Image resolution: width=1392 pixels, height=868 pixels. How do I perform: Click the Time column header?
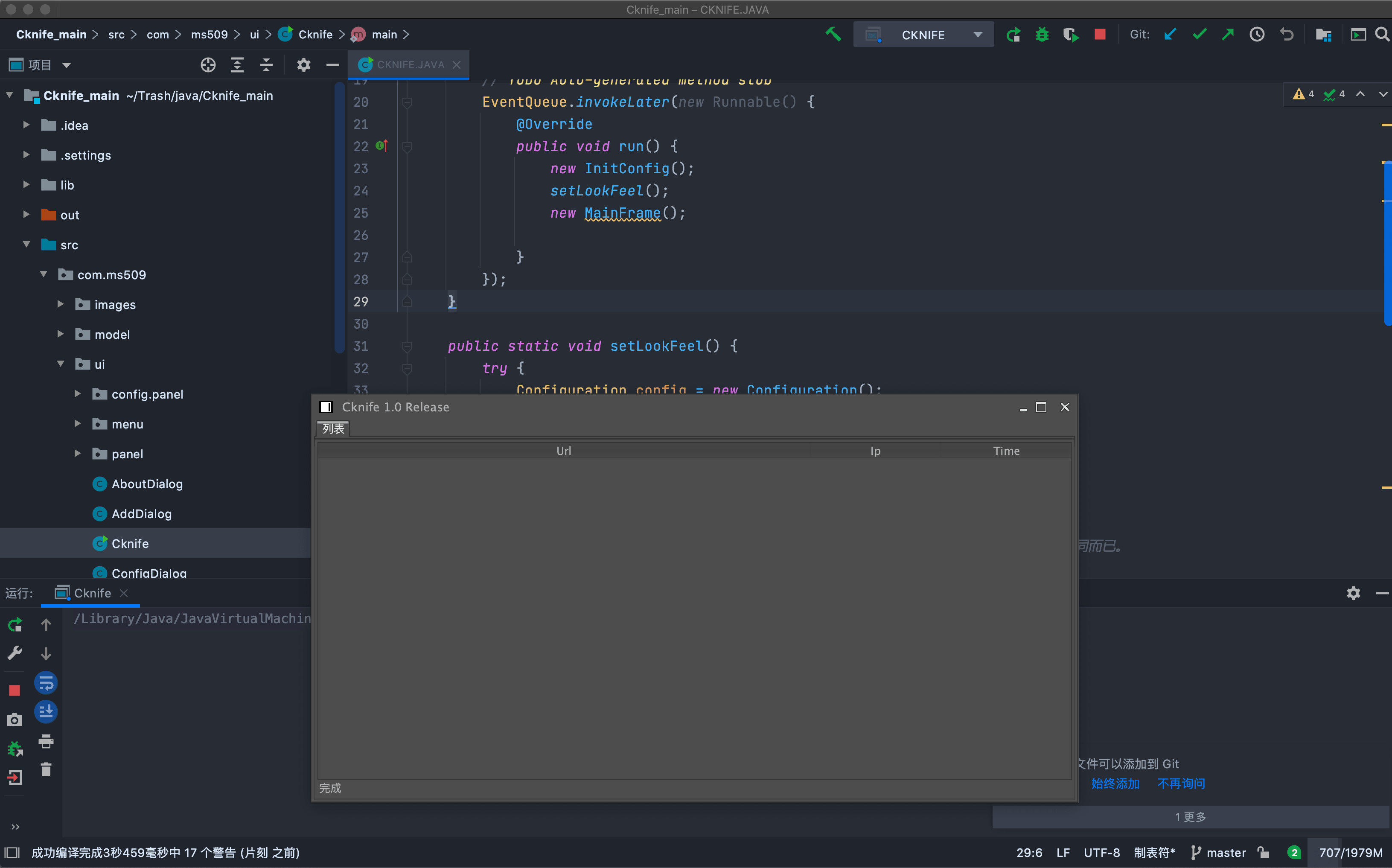[x=1006, y=451]
